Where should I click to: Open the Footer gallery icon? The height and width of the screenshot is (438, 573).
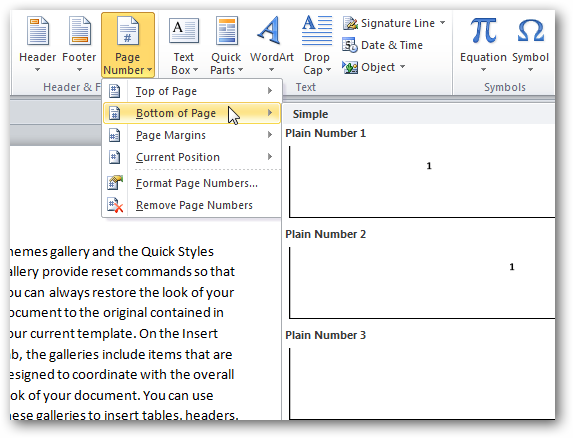click(x=79, y=31)
